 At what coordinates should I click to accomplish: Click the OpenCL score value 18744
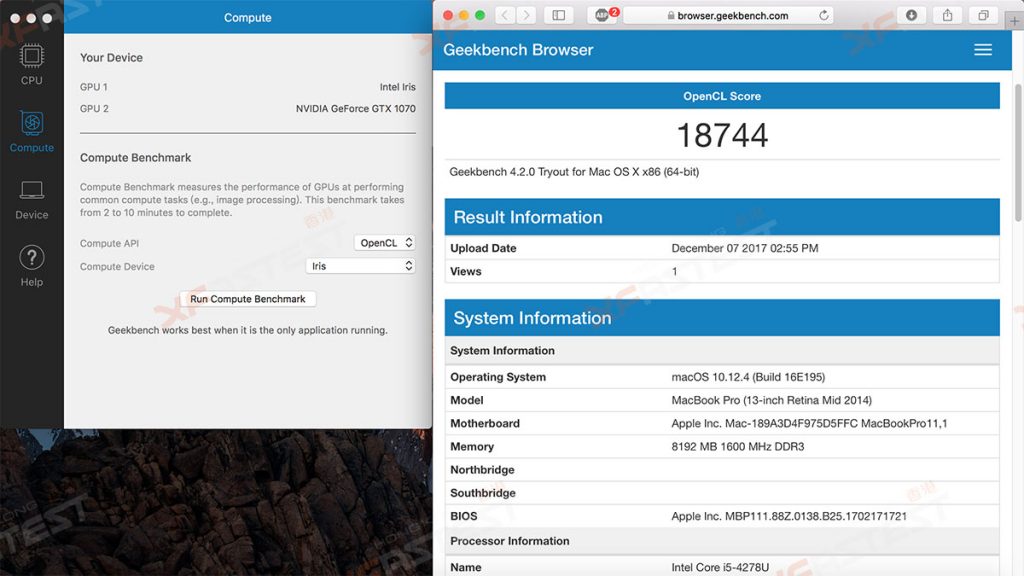point(722,135)
